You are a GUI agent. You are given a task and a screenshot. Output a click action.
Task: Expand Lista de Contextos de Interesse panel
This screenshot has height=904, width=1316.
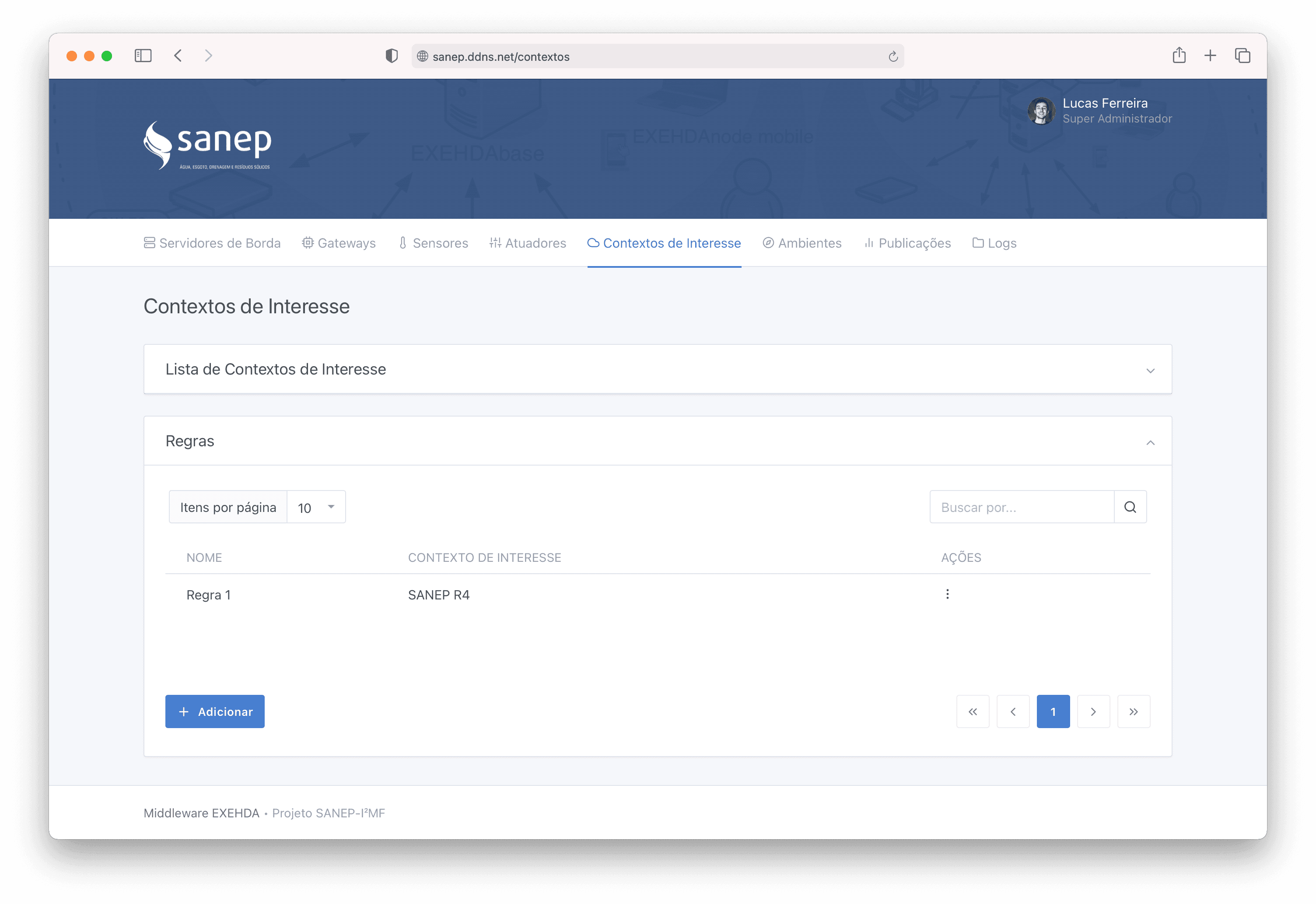coord(1150,371)
